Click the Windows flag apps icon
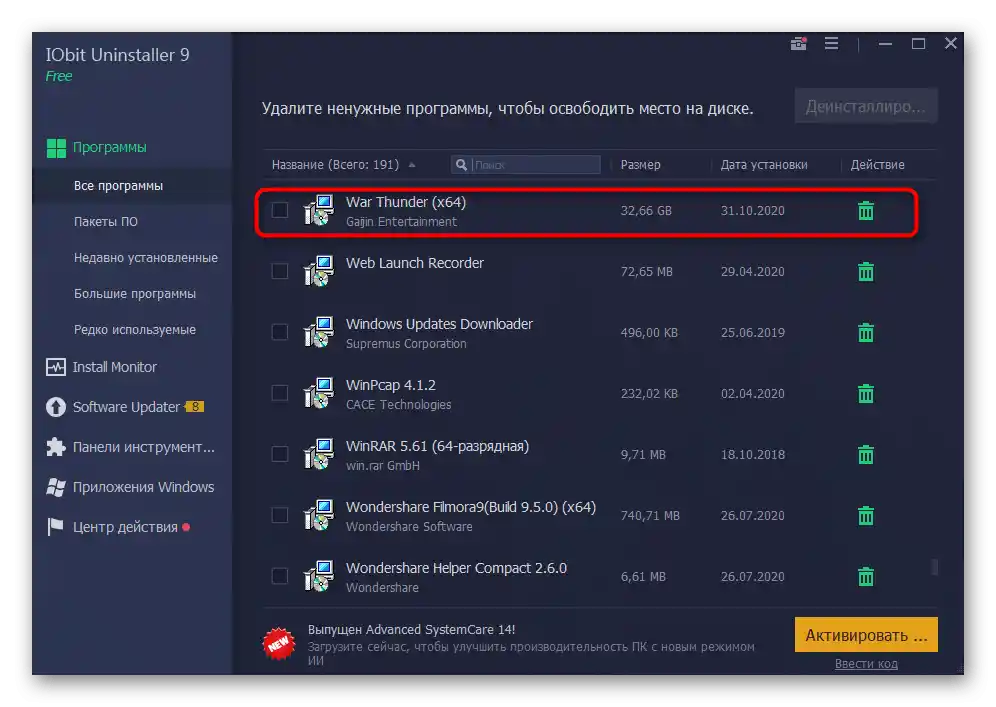996x707 pixels. [x=56, y=487]
